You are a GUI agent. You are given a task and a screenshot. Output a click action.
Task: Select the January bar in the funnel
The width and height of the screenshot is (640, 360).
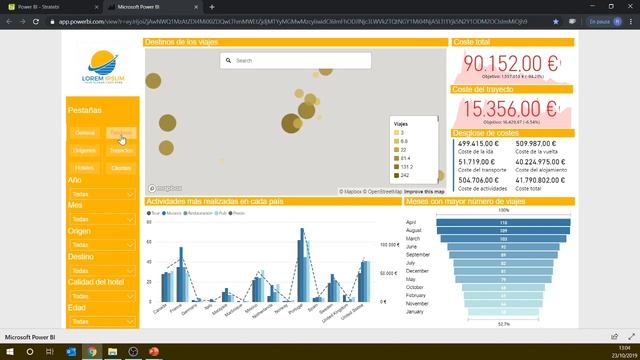(x=503, y=312)
